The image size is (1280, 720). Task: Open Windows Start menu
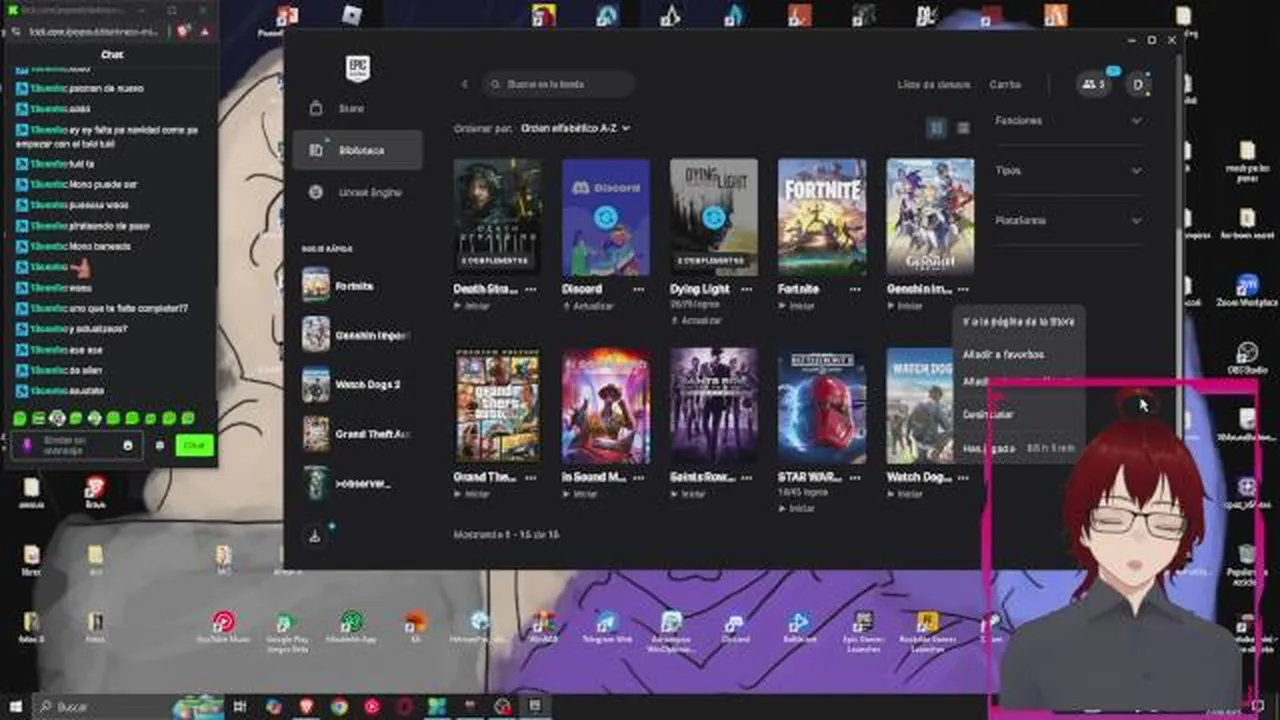pos(15,706)
